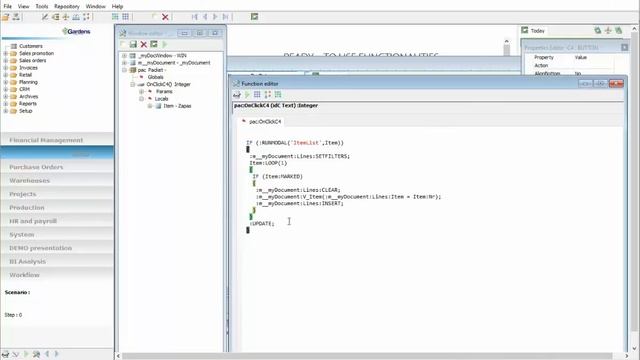The height and width of the screenshot is (360, 640).
Task: Select the Reports folder
Action: click(28, 104)
